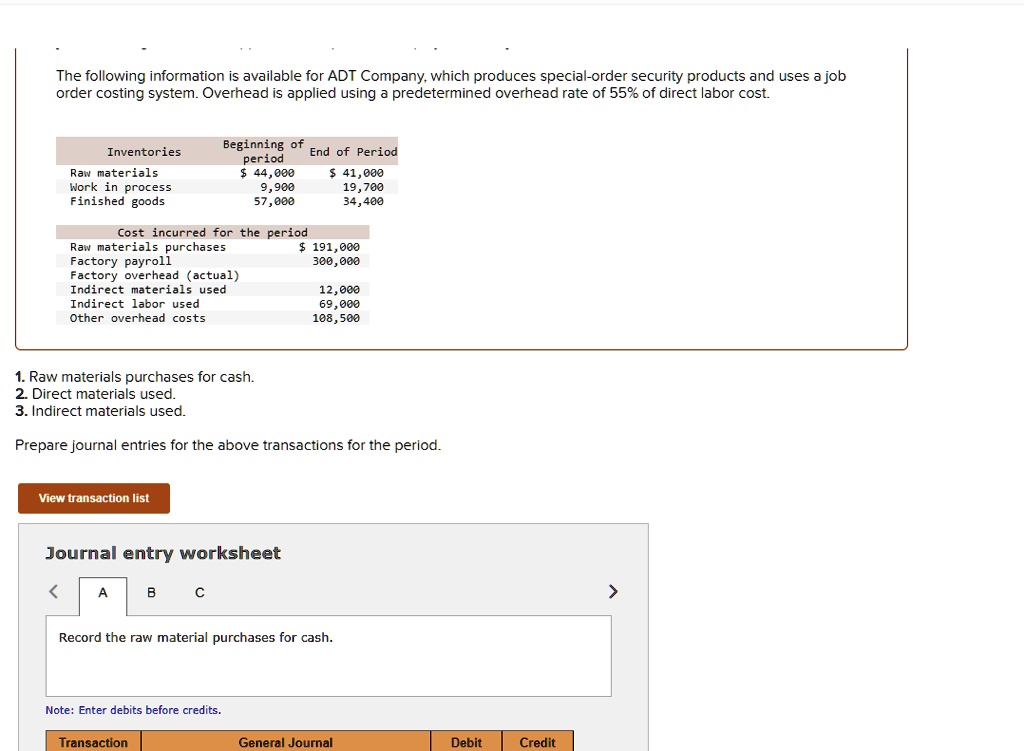Switch to tab B

pos(150,592)
